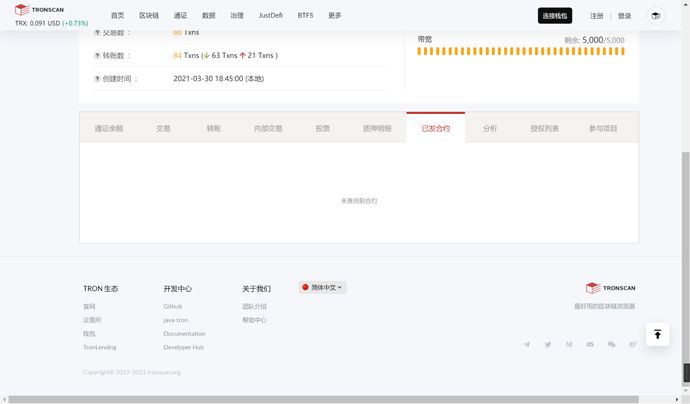690x404 pixels.
Task: Switch to the 通证余额 tab
Action: pyautogui.click(x=109, y=128)
